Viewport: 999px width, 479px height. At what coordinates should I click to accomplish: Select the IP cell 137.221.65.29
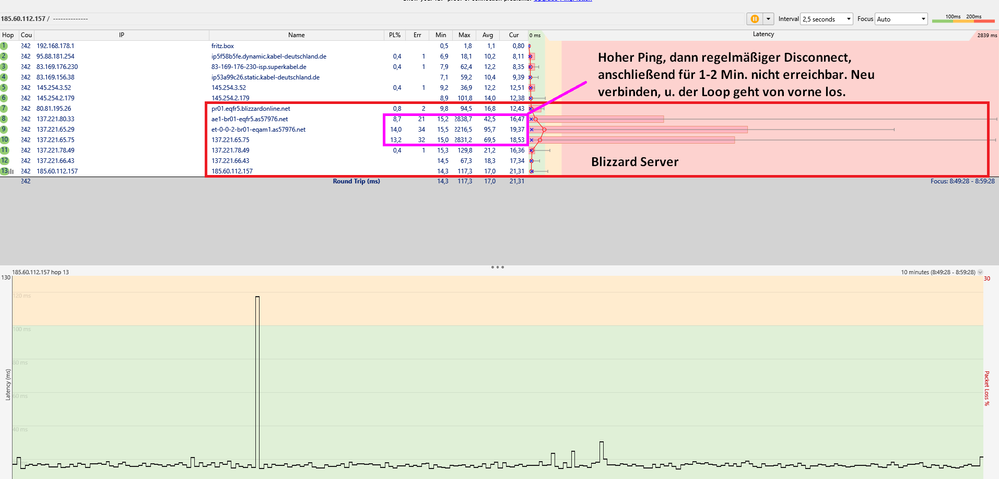pos(55,129)
